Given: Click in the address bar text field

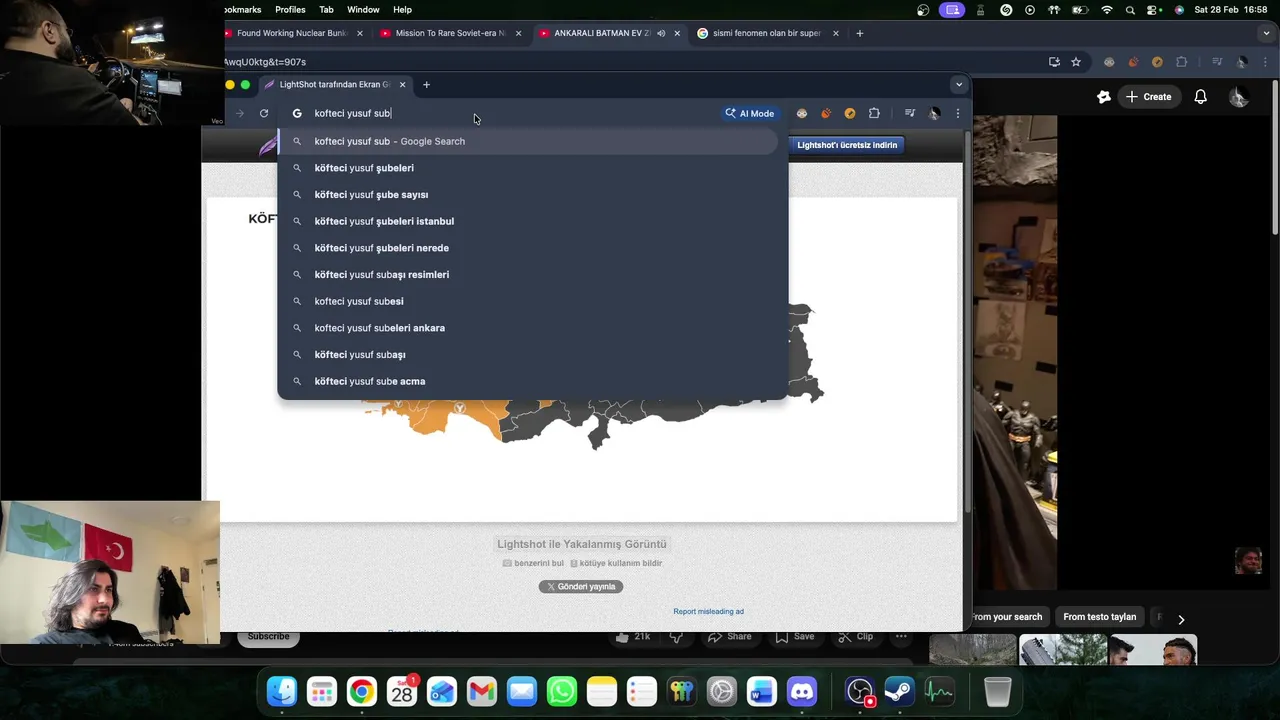Looking at the screenshot, I should [510, 113].
